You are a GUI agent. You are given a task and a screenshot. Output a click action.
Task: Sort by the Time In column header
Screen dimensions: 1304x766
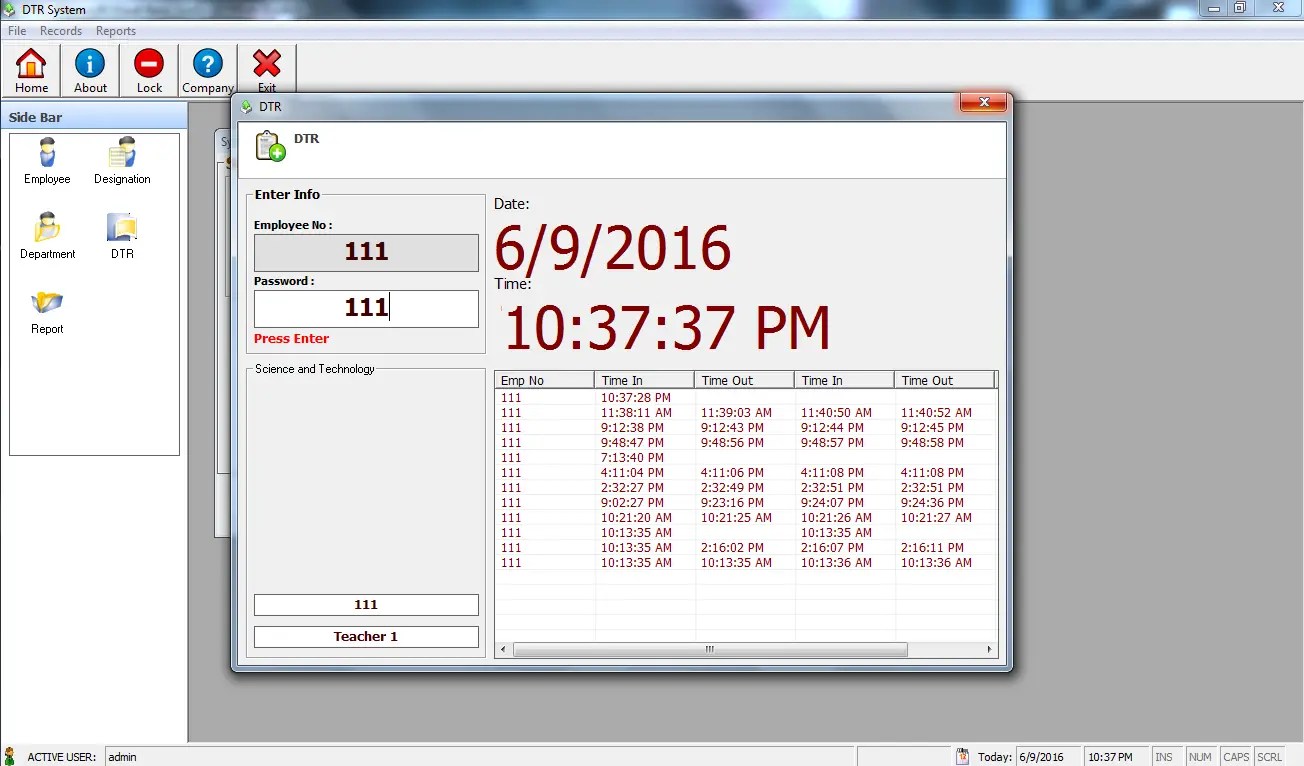643,379
